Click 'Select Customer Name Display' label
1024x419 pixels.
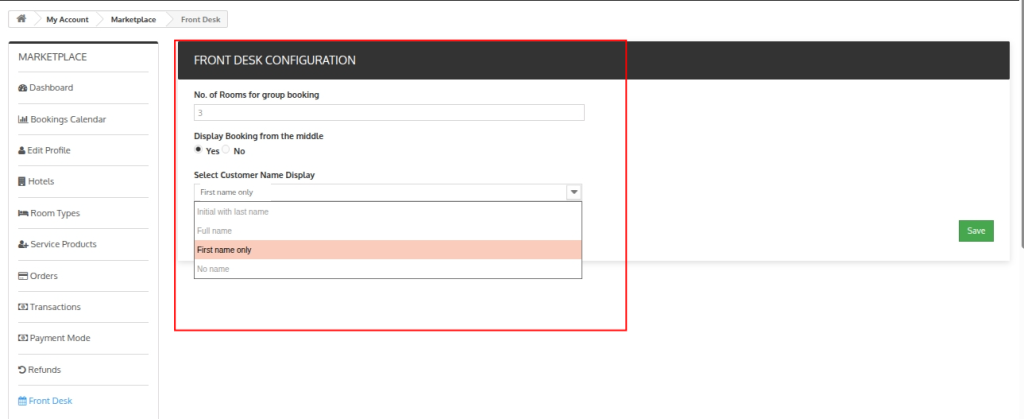[255, 175]
